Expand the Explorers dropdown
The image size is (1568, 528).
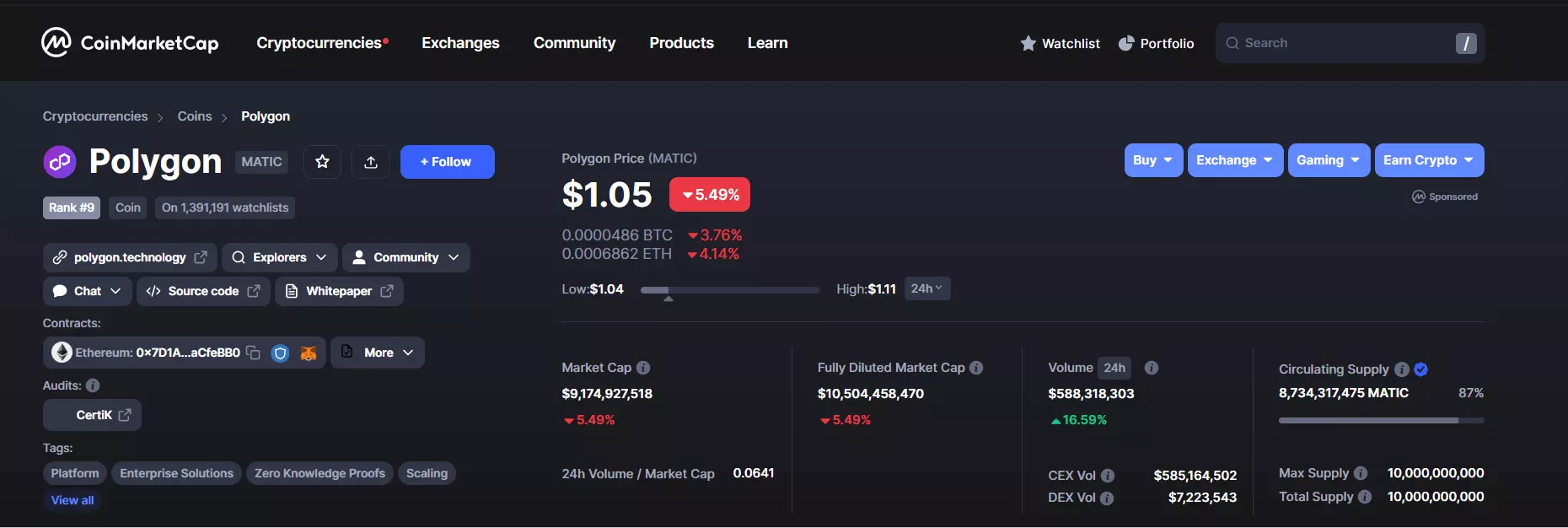tap(280, 257)
